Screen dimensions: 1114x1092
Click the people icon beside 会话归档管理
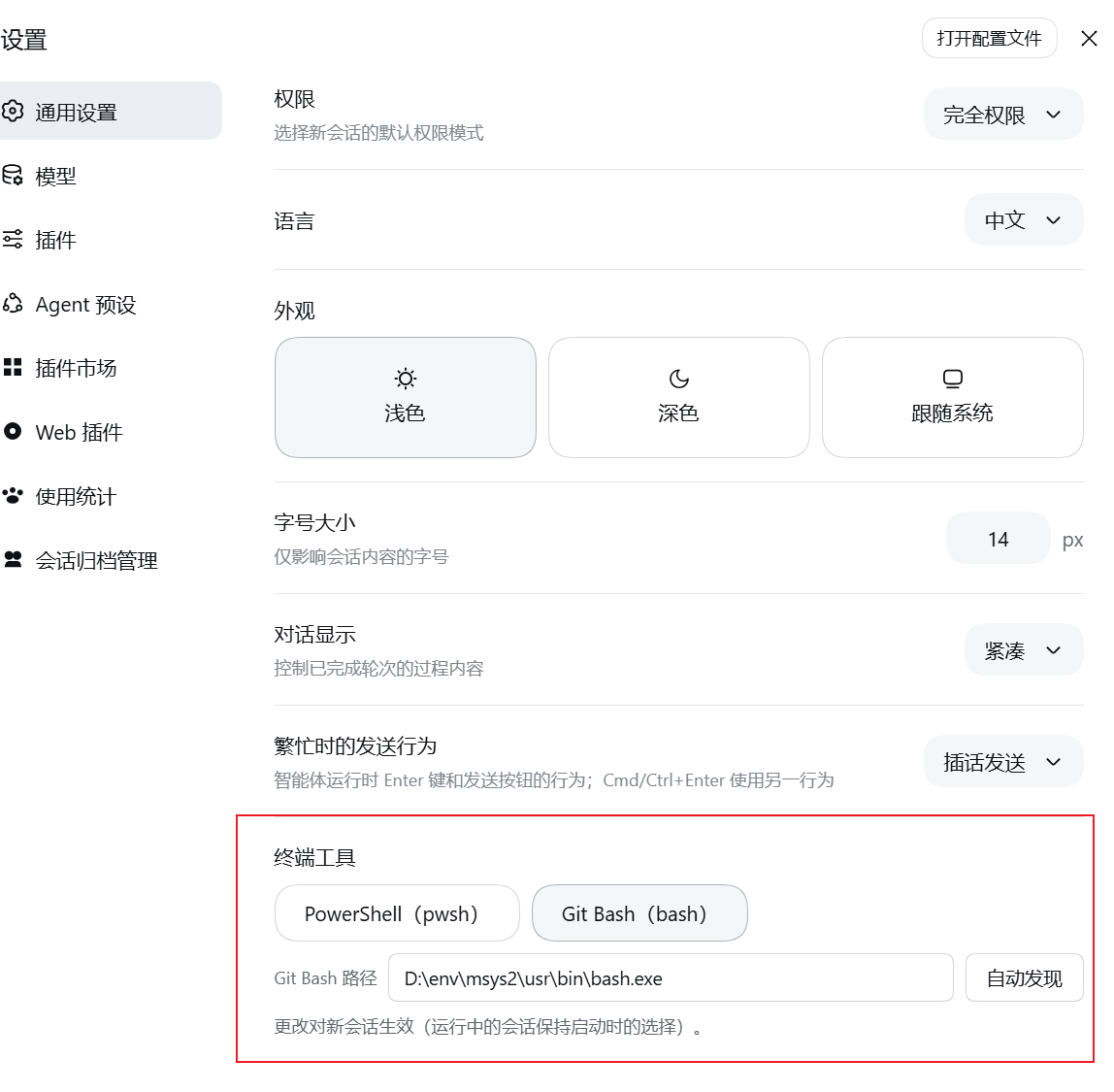point(13,559)
